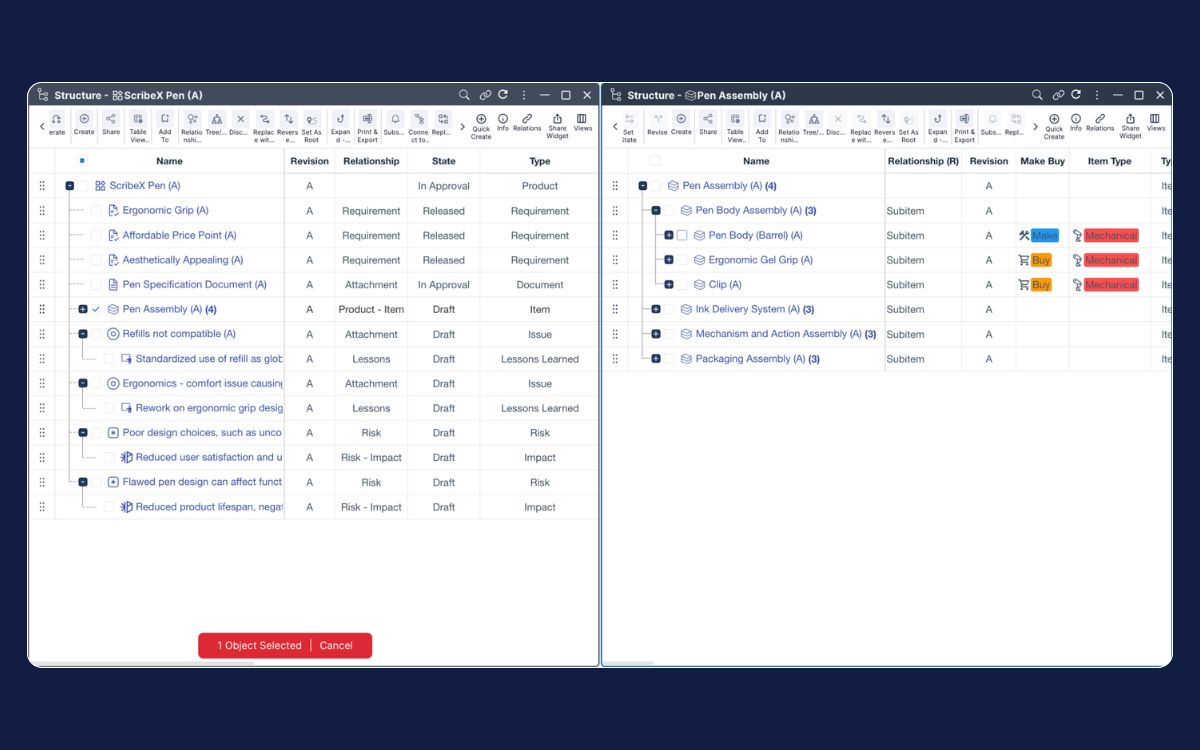Check the Ergonomic Grip (A) row checkbox
The width and height of the screenshot is (1200, 750).
click(x=96, y=211)
